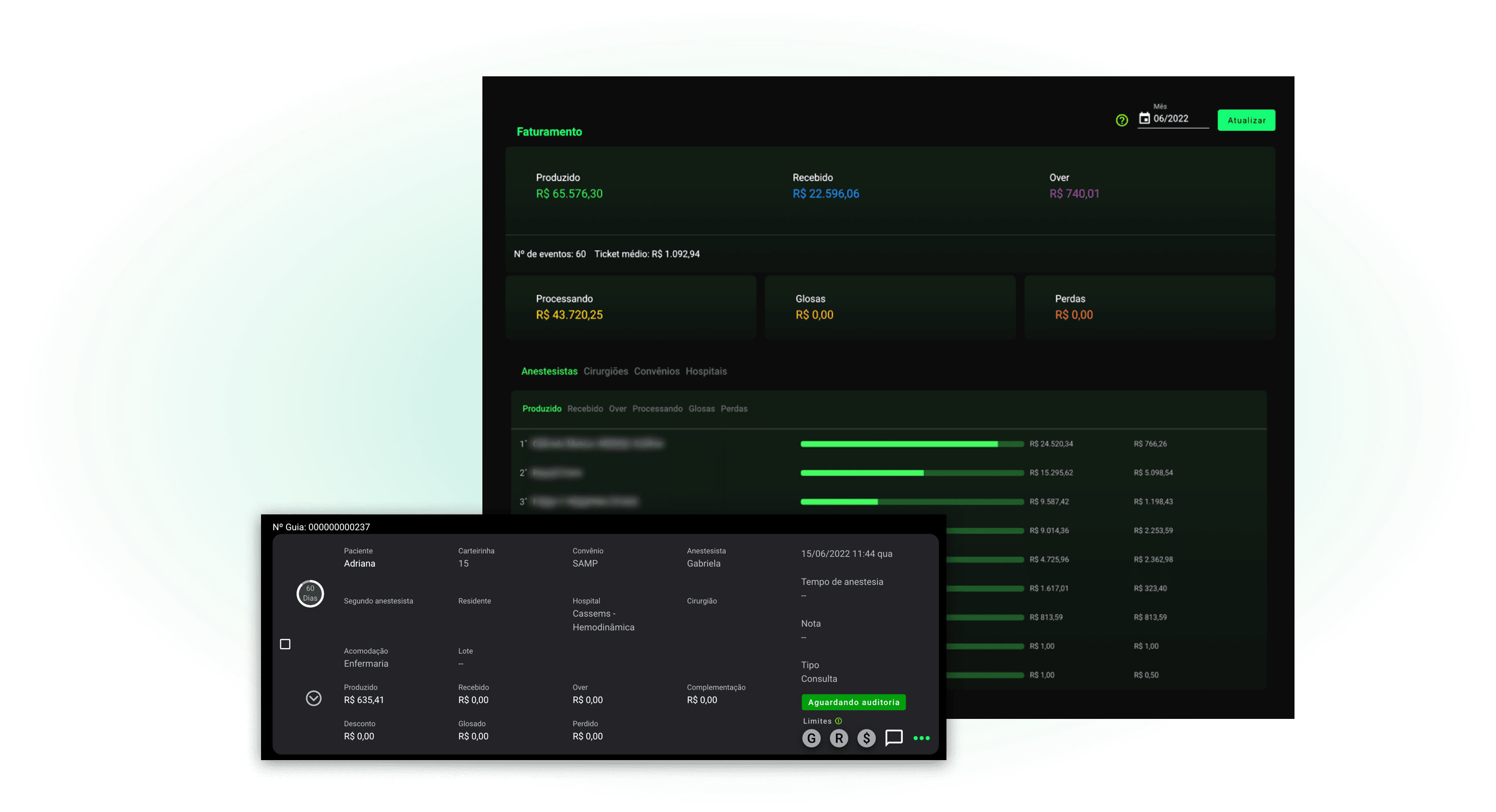The image size is (1496, 812).
Task: Click the ranking value R$ 1.198,43
Action: click(x=1154, y=502)
